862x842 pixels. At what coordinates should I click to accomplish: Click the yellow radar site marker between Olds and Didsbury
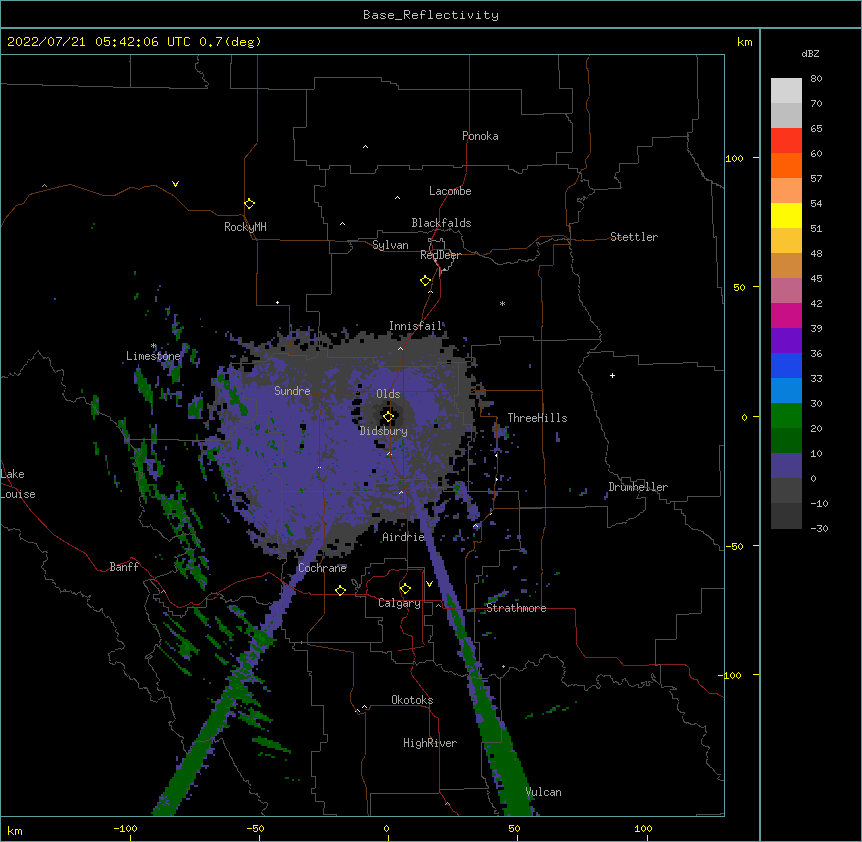[x=389, y=416]
